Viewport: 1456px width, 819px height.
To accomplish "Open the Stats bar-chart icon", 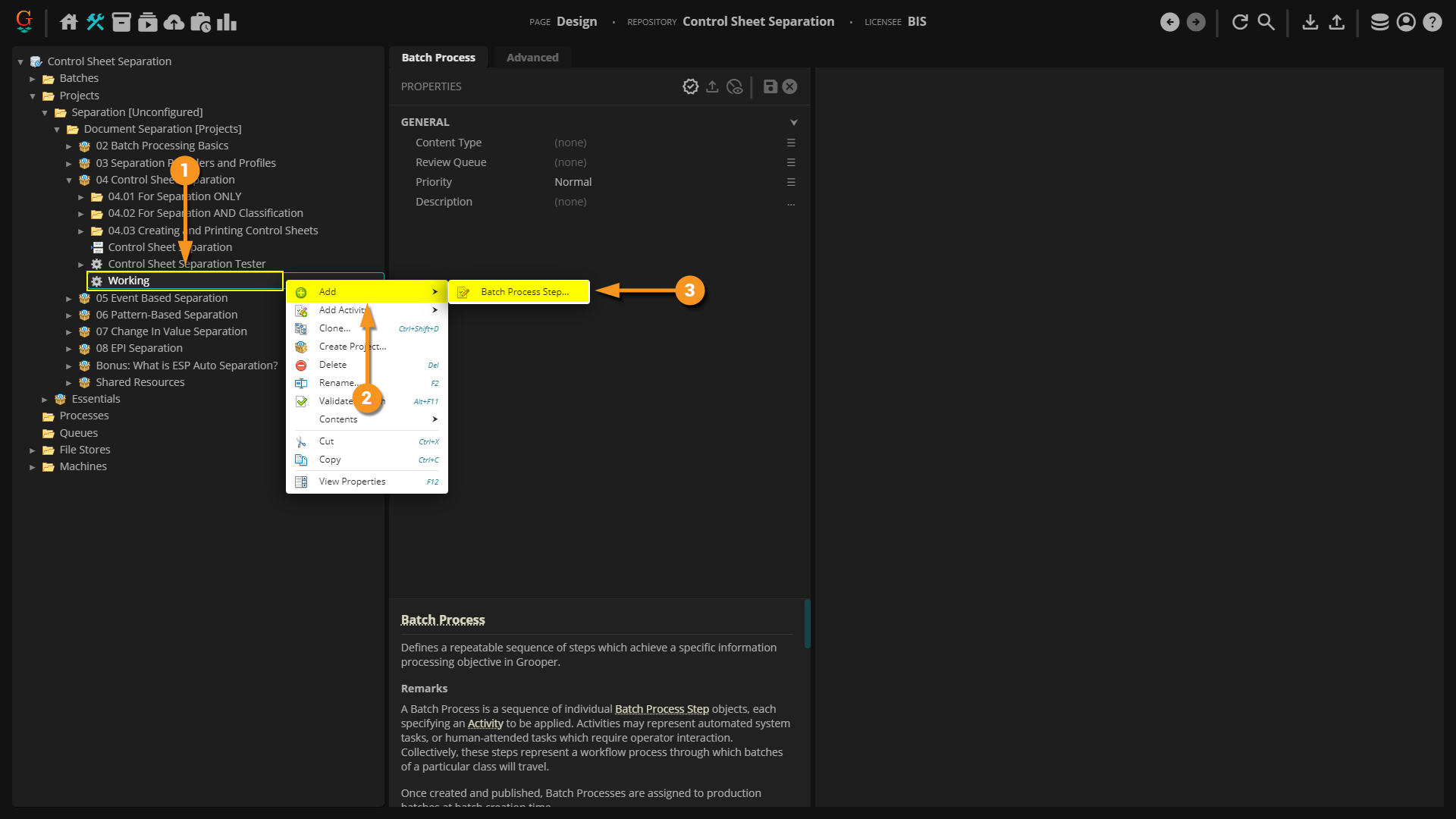I will [227, 22].
